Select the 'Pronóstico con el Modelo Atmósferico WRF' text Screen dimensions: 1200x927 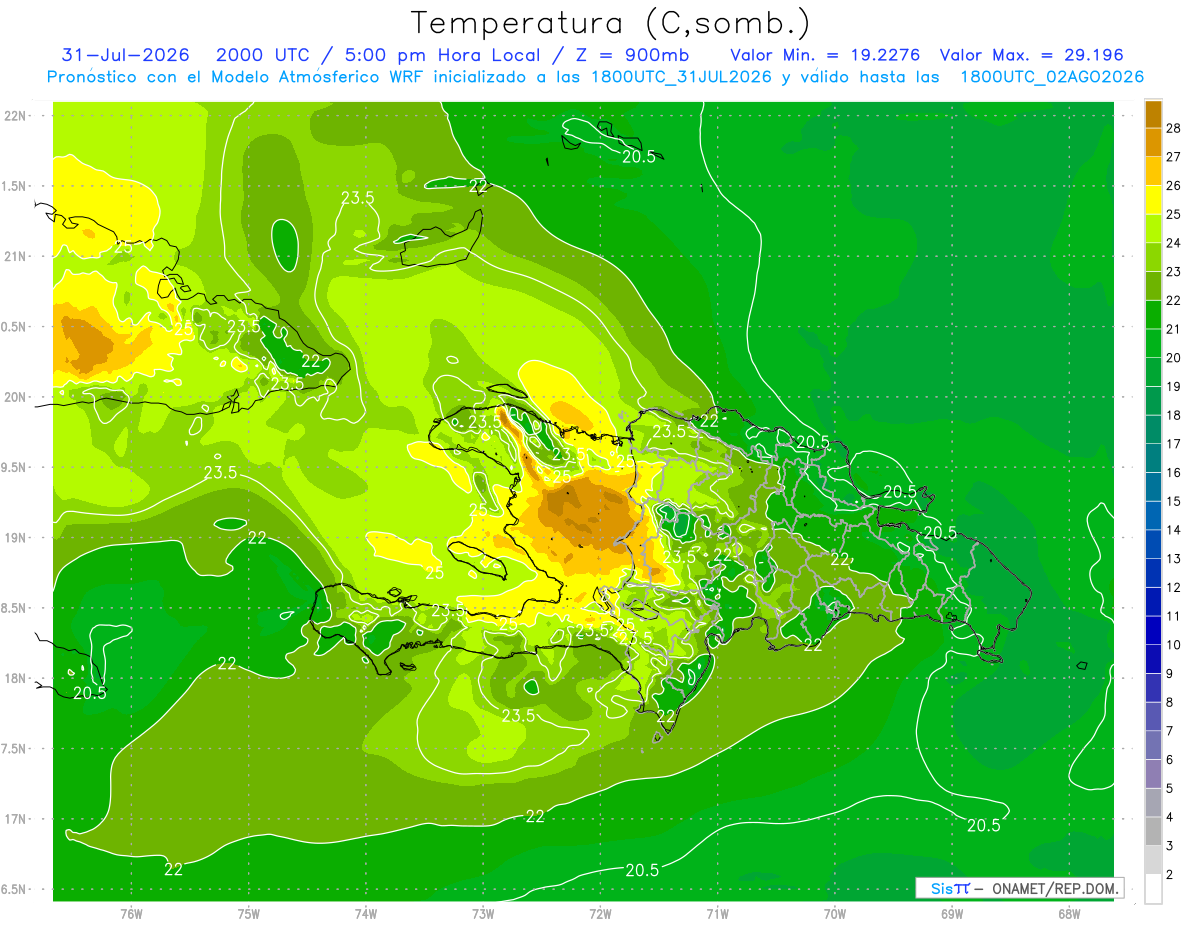pyautogui.click(x=237, y=77)
